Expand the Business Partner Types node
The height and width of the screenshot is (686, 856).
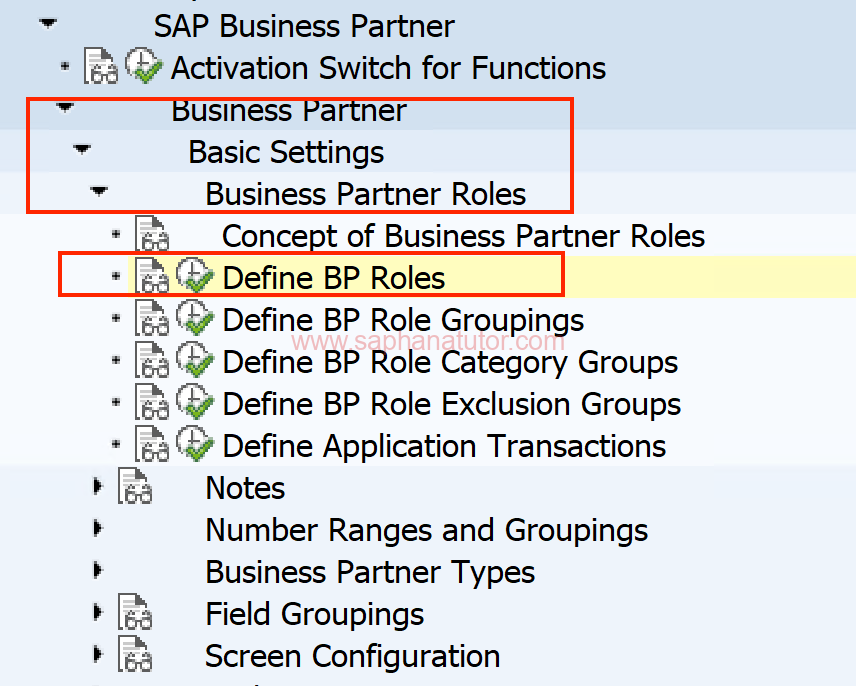[98, 570]
